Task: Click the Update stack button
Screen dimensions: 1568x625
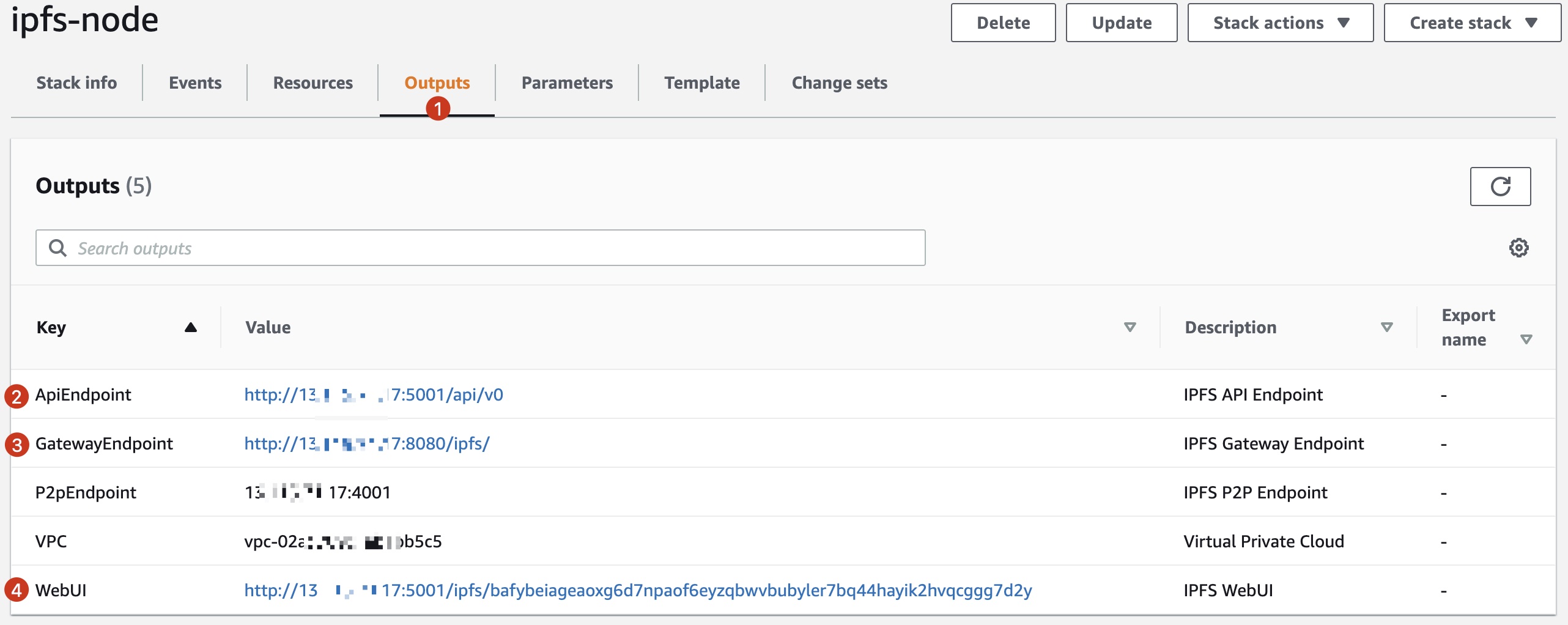Action: tap(1121, 23)
